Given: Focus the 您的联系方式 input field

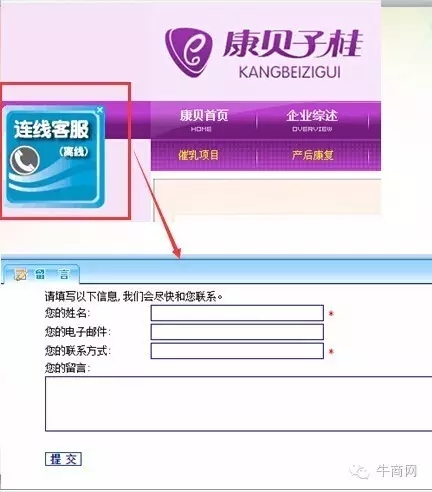Looking at the screenshot, I should point(237,351).
